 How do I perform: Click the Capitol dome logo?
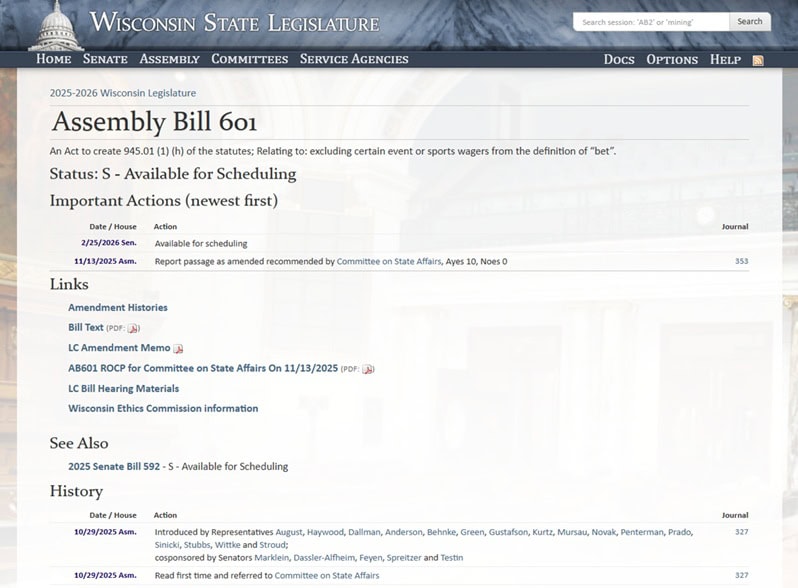56,26
